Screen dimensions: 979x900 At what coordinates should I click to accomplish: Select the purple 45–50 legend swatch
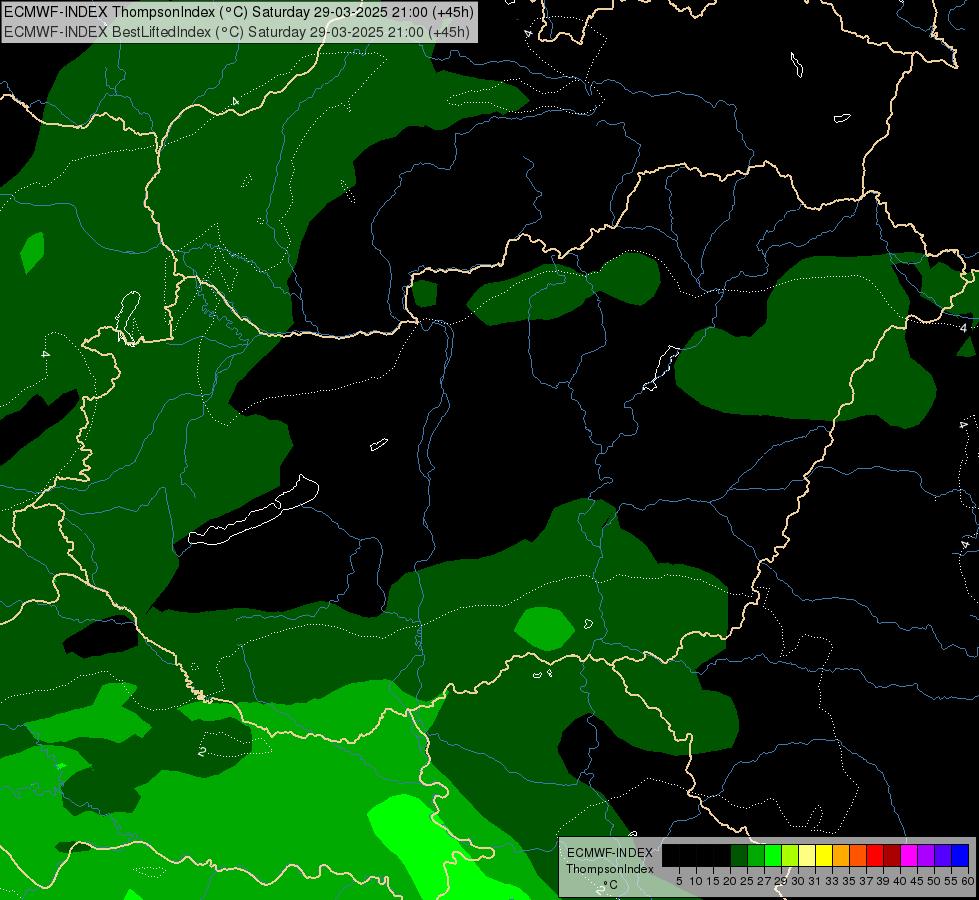coord(926,855)
